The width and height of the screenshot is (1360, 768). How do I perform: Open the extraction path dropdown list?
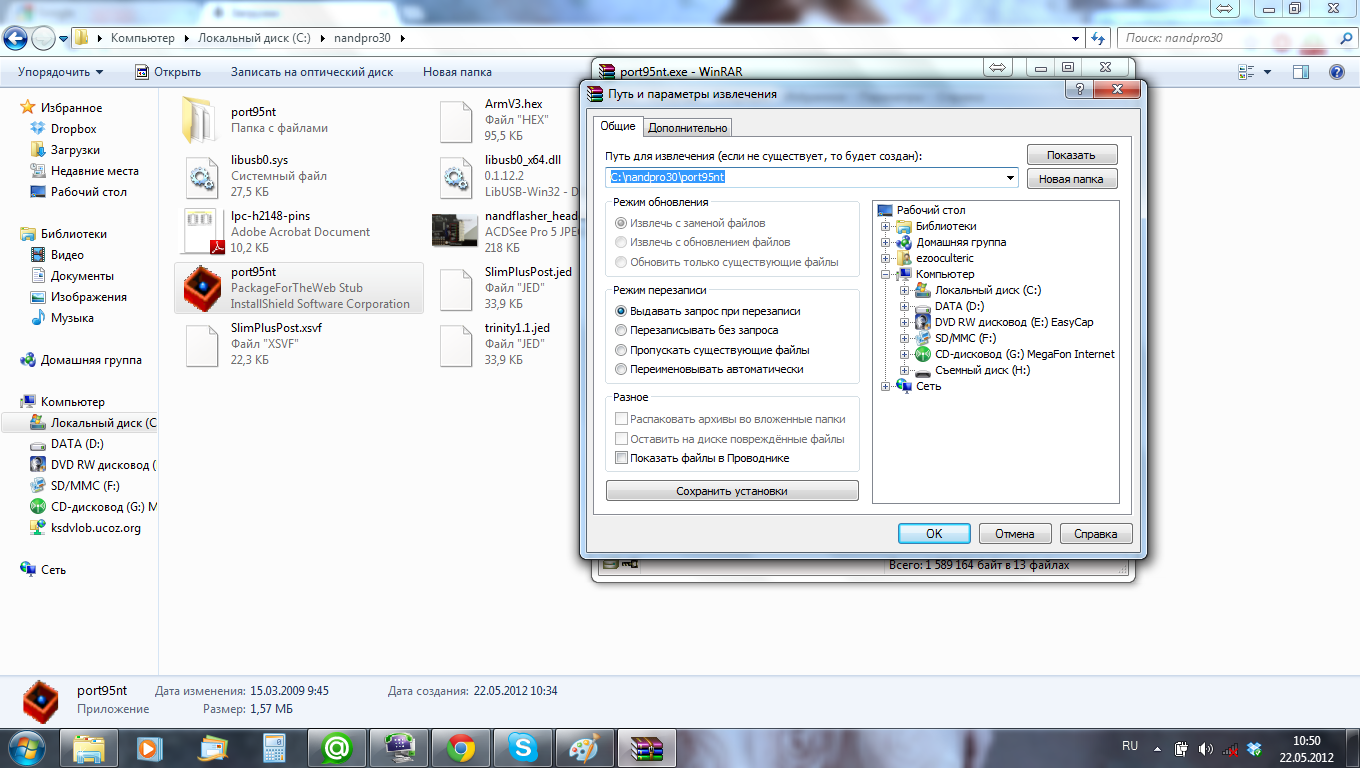1010,178
